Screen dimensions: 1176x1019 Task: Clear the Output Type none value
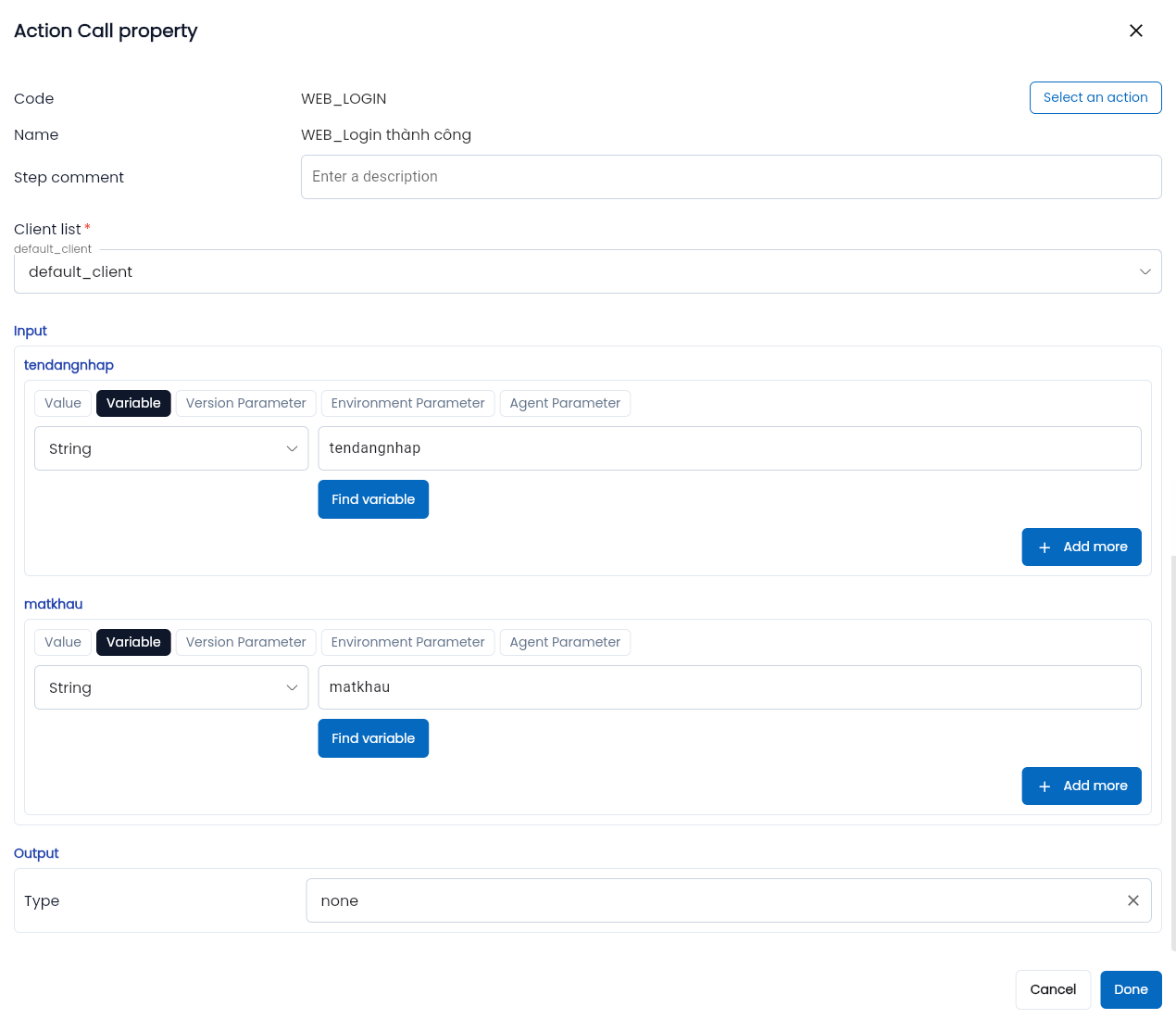pyautogui.click(x=1132, y=900)
